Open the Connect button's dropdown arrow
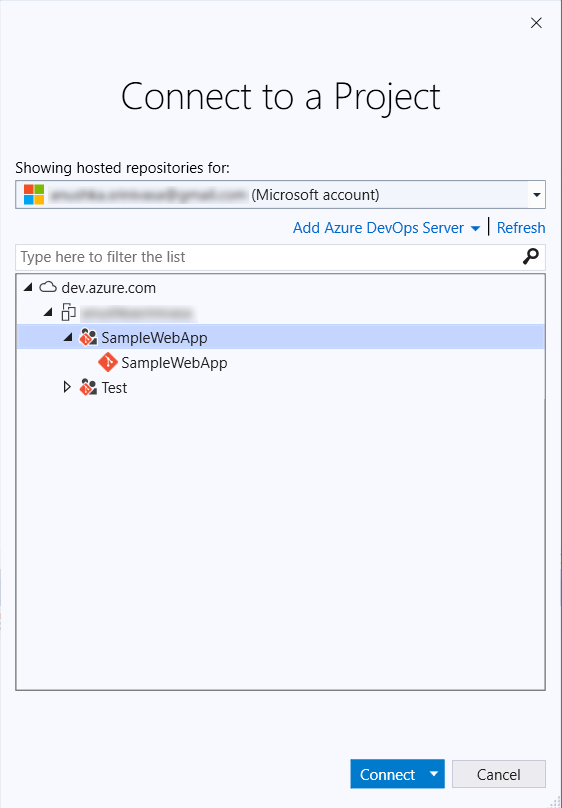562x808 pixels. tap(434, 773)
